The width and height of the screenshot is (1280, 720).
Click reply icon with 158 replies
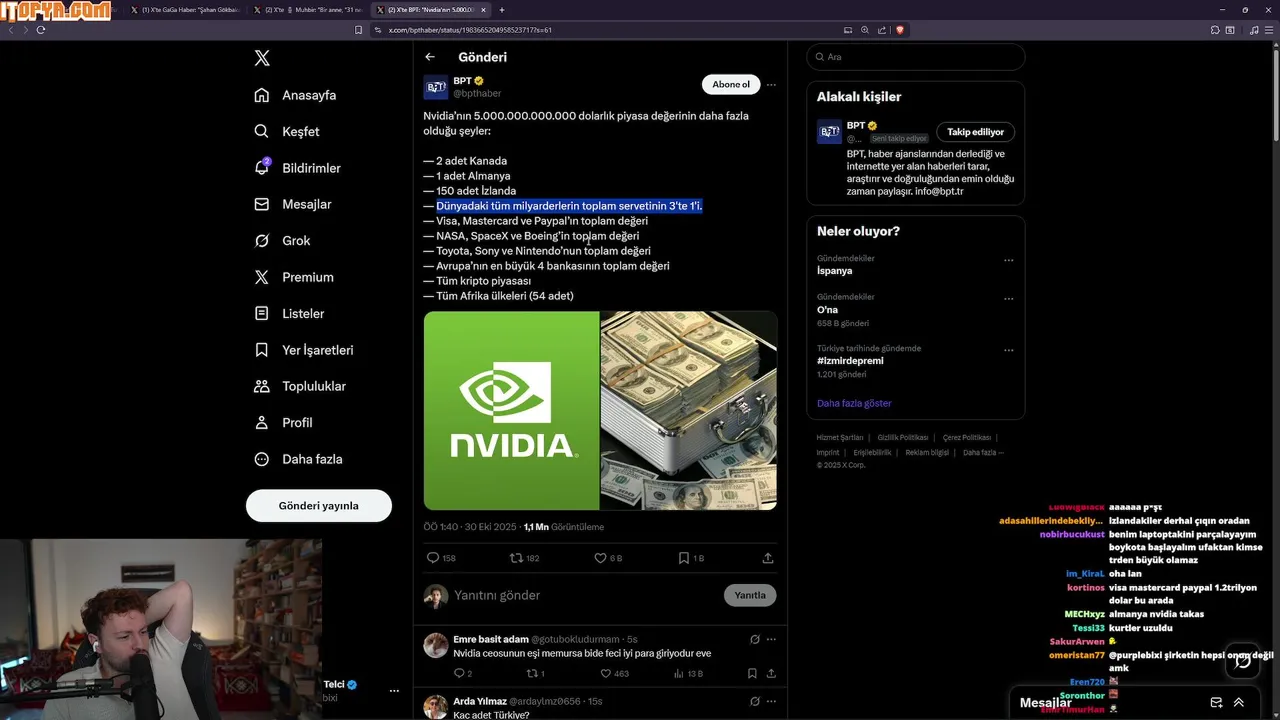(x=441, y=558)
